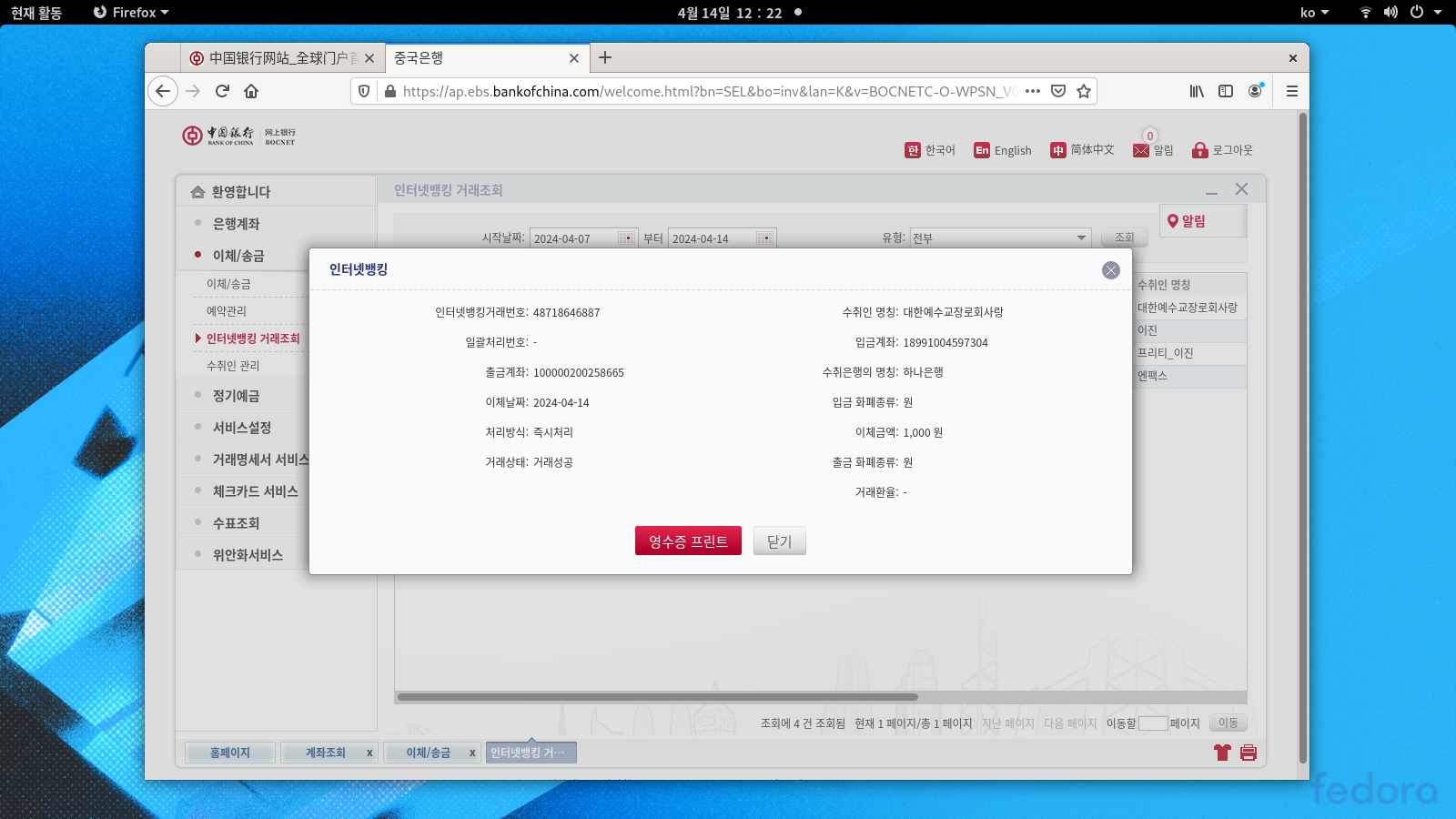Image resolution: width=1456 pixels, height=819 pixels.
Task: Click the horizontal scrollbar in results table
Action: point(657,697)
